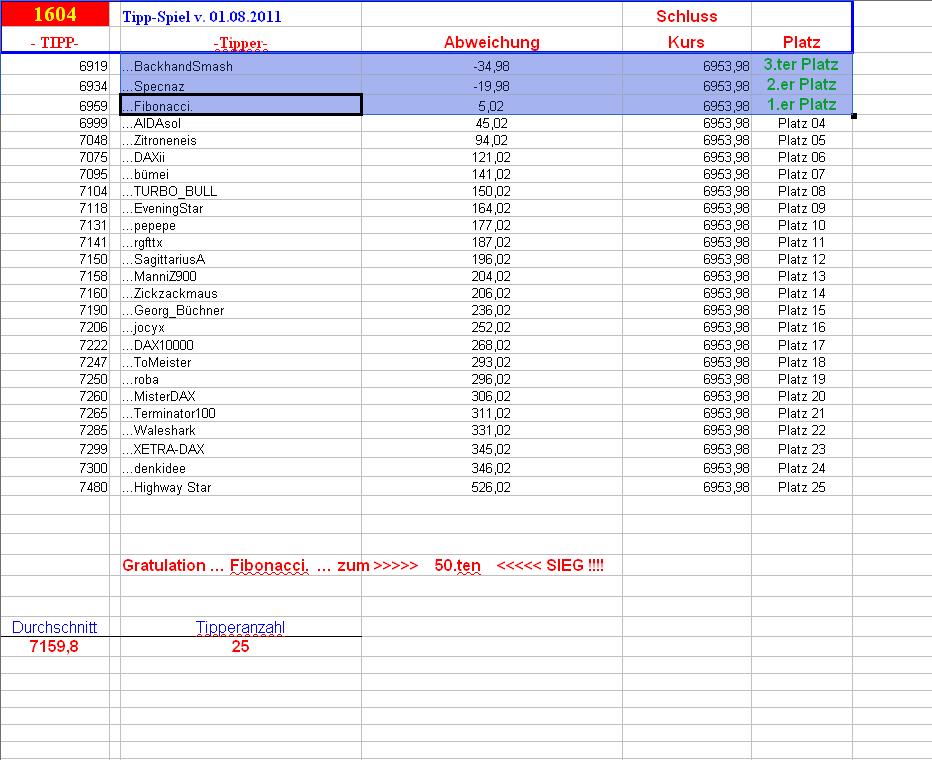Click the deviation value 526,02

pyautogui.click(x=492, y=487)
